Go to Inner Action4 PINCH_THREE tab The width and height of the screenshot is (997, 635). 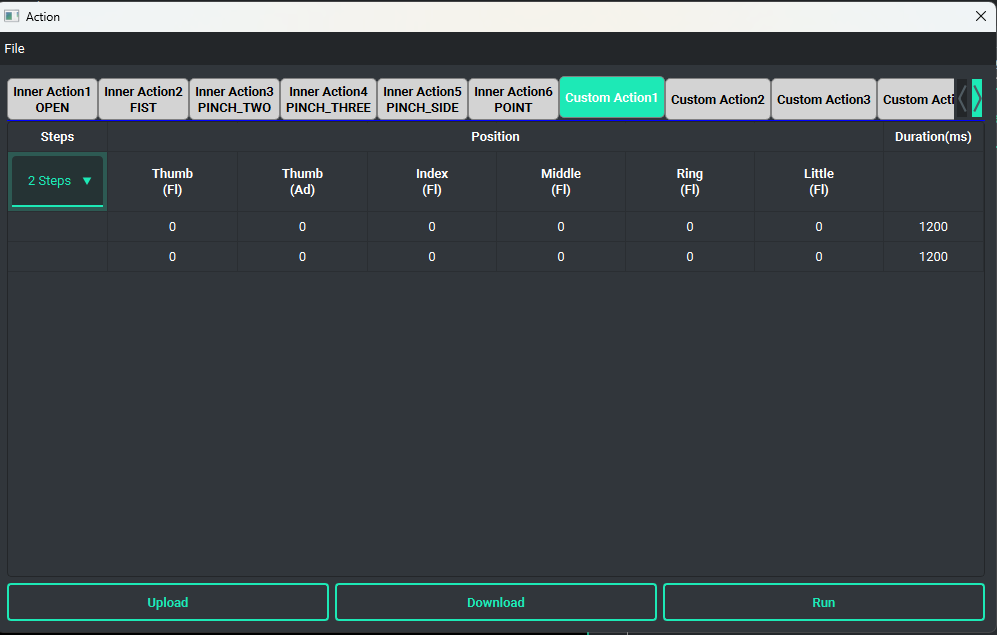[328, 99]
